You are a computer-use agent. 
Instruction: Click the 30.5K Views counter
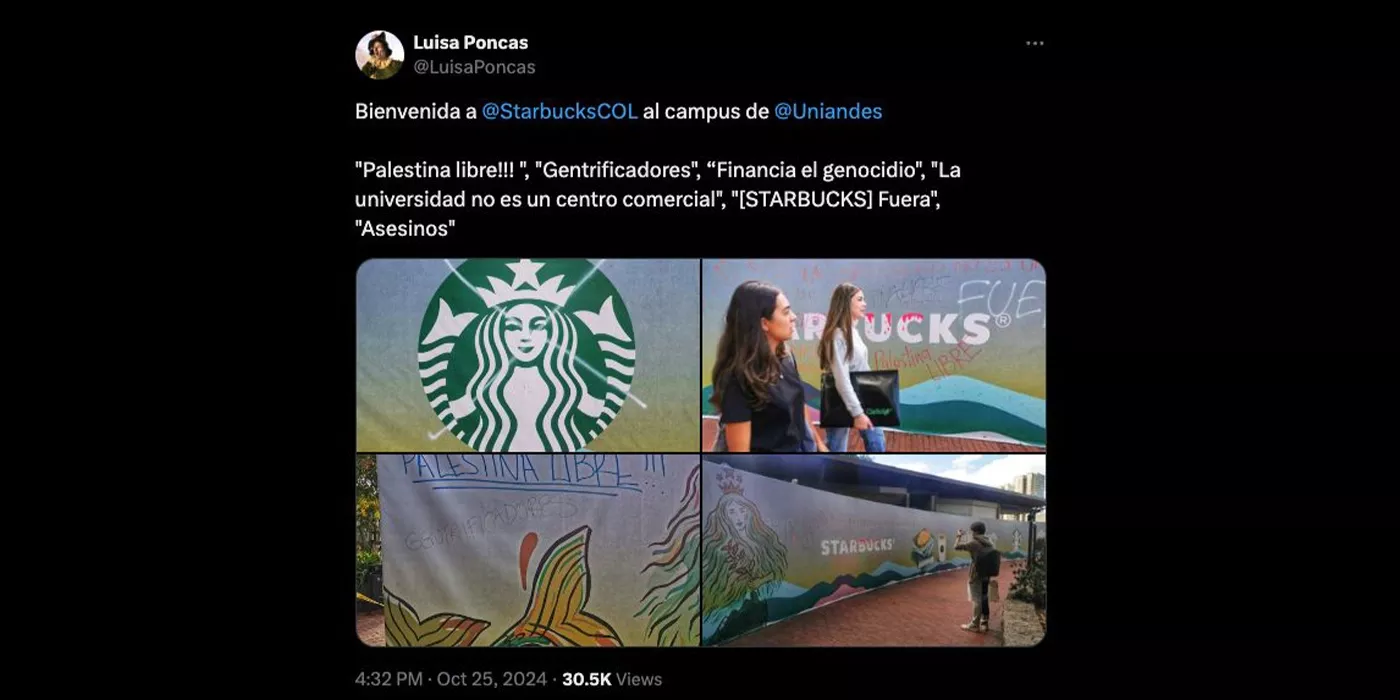tap(612, 679)
